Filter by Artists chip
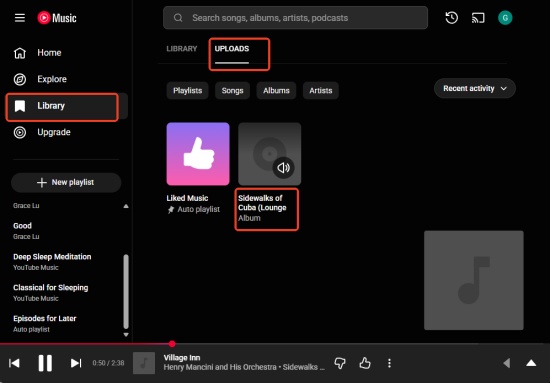 pos(321,90)
